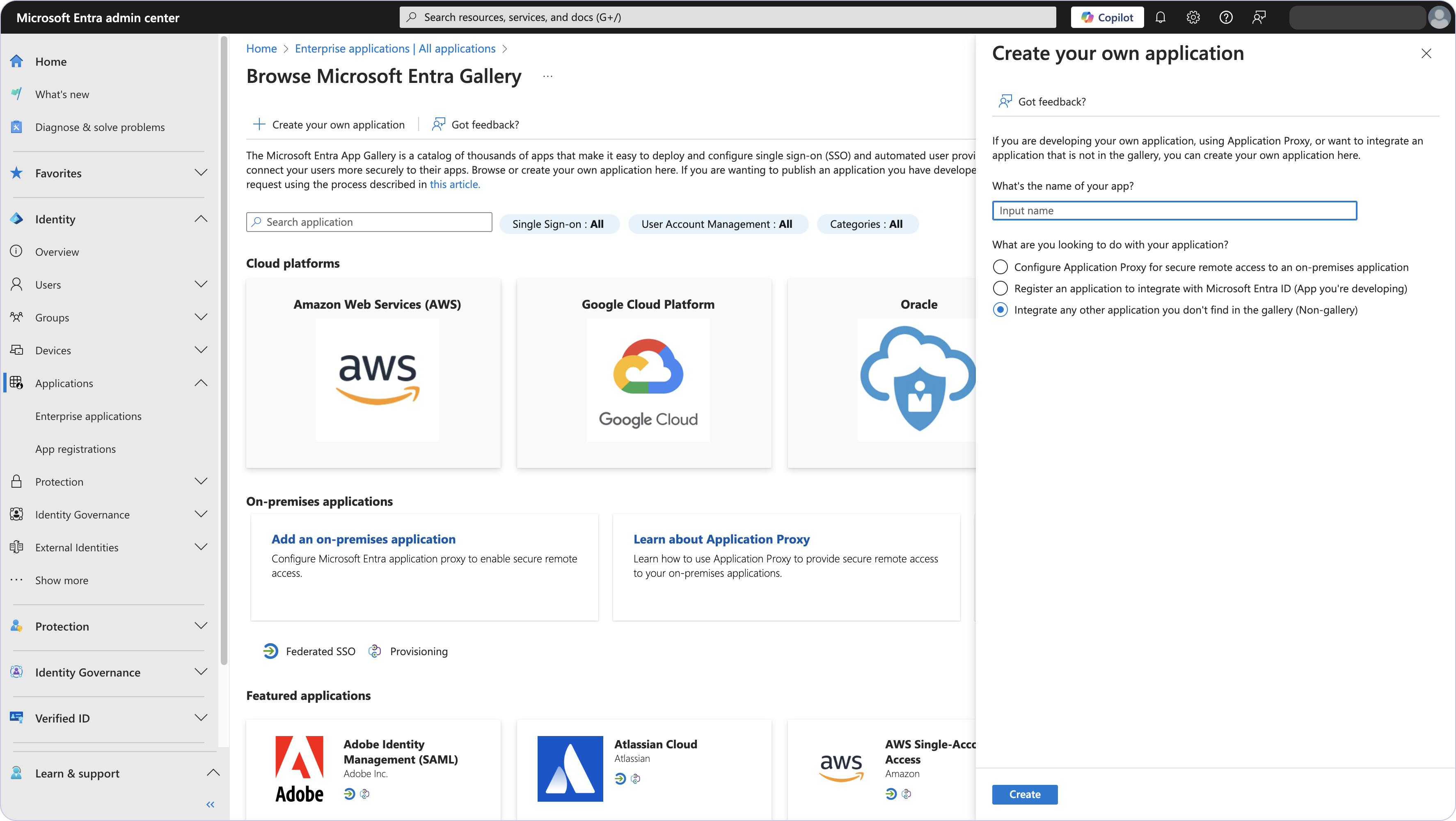Open the Adobe Identity Management (SAML) app
The image size is (1456, 821).
[373, 769]
